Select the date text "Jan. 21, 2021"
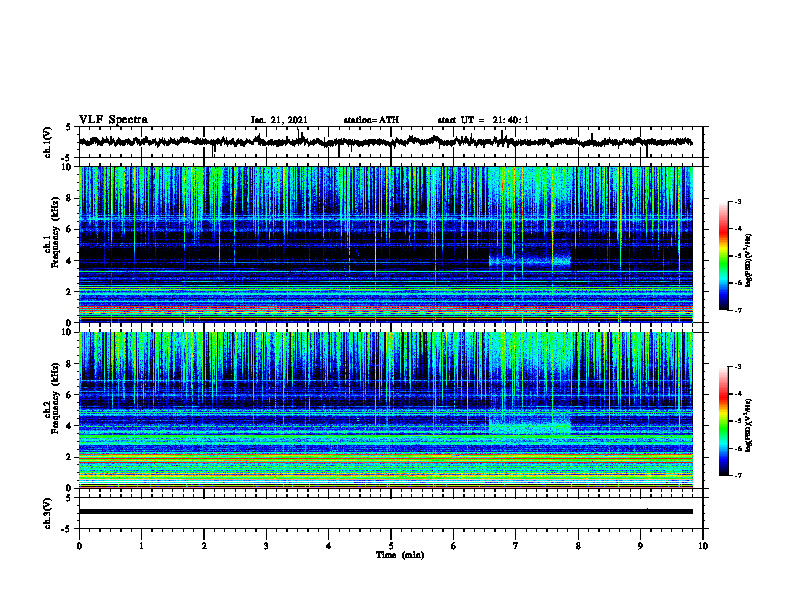The width and height of the screenshot is (792, 612). pos(279,120)
